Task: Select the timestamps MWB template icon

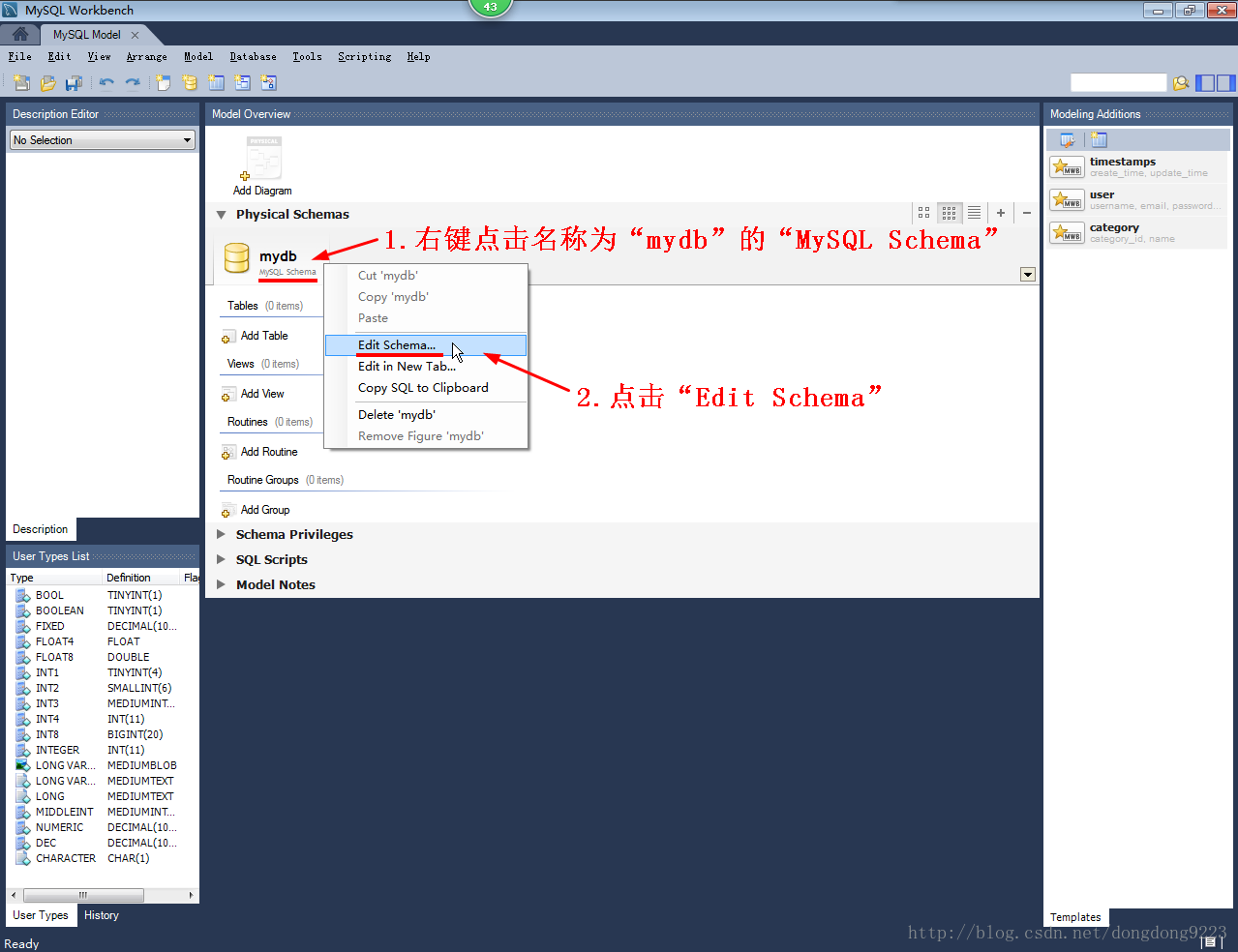Action: click(1067, 167)
